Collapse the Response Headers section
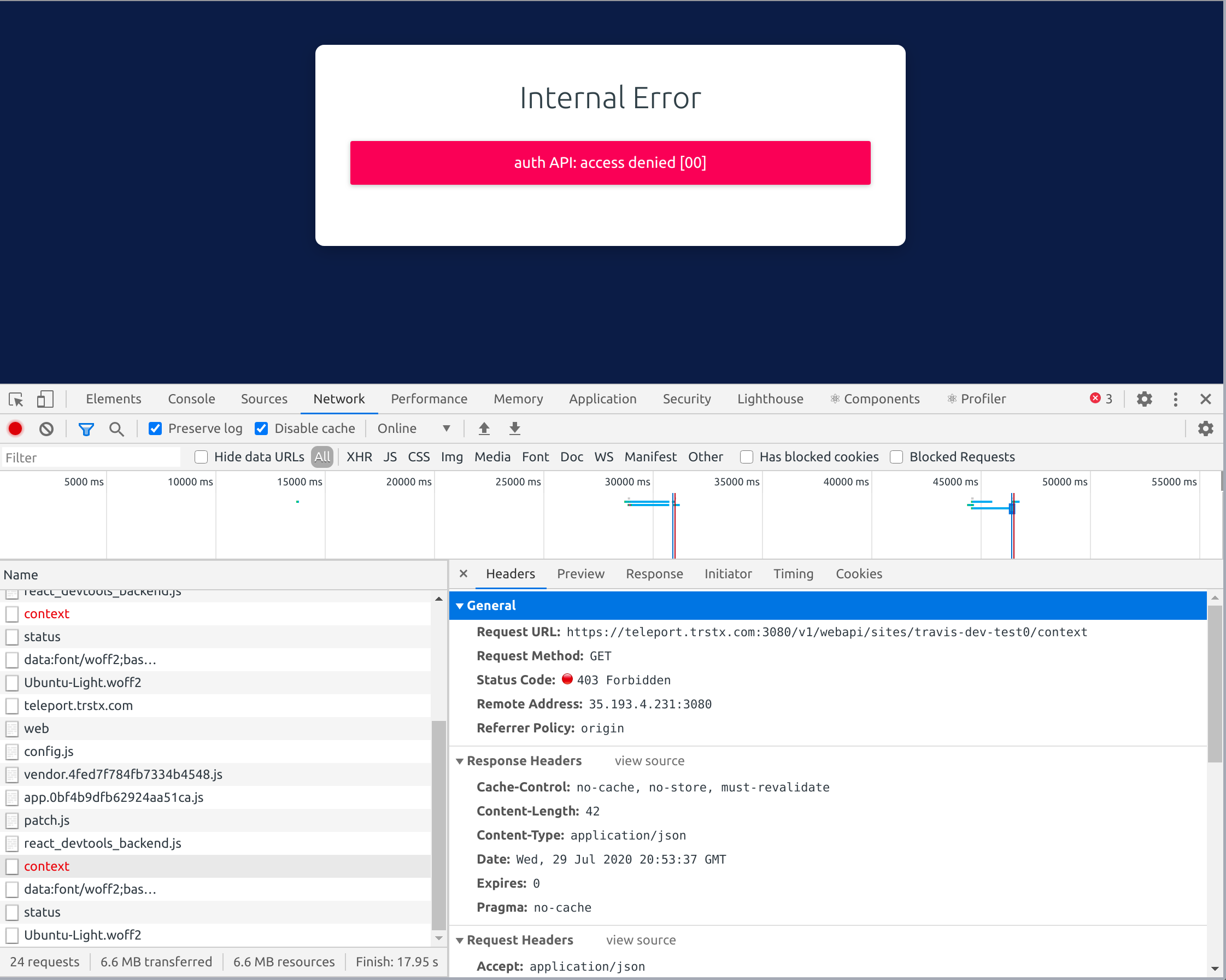This screenshot has width=1226, height=980. click(460, 761)
